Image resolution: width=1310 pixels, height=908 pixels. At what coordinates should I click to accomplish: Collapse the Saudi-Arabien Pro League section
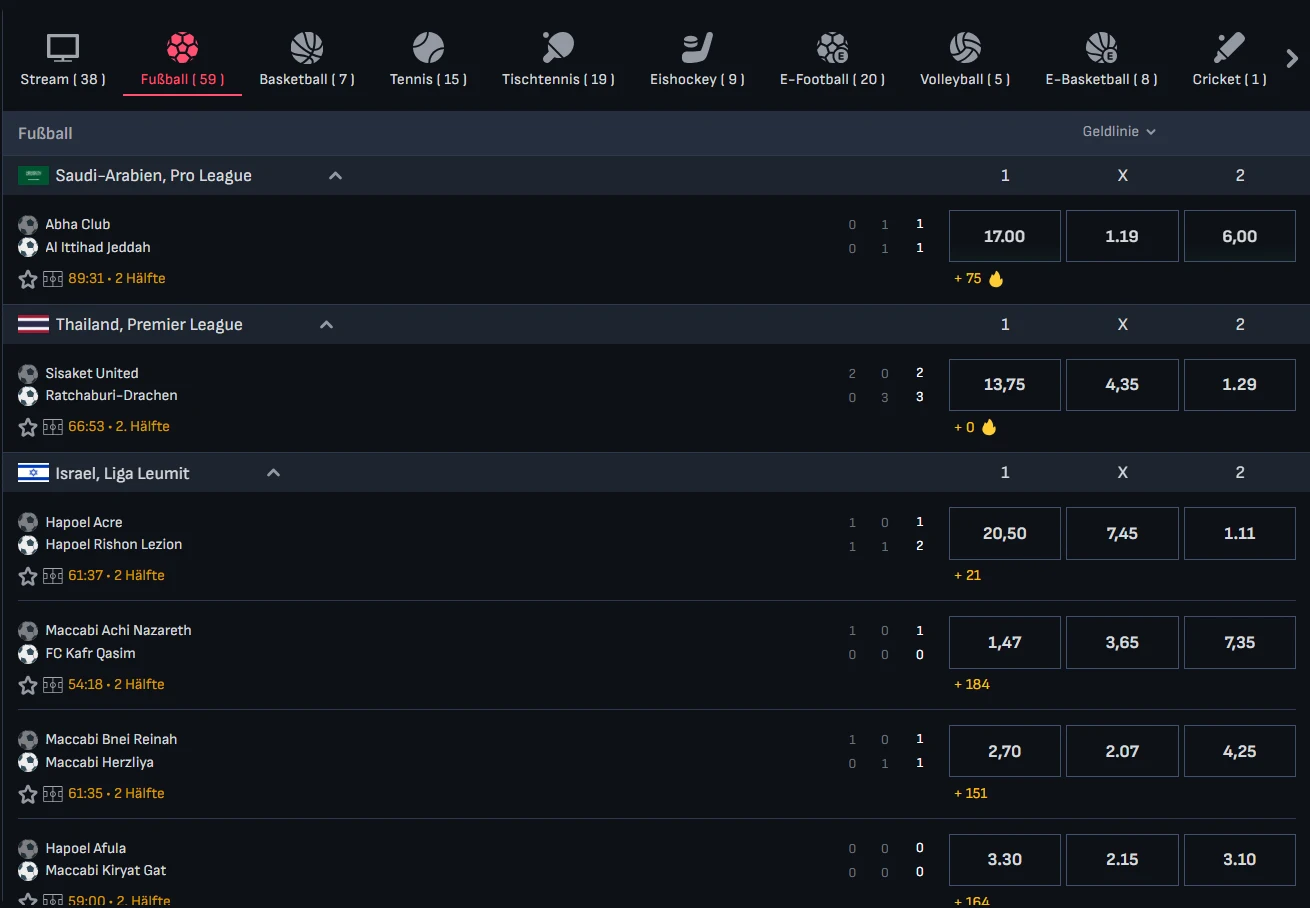click(336, 176)
